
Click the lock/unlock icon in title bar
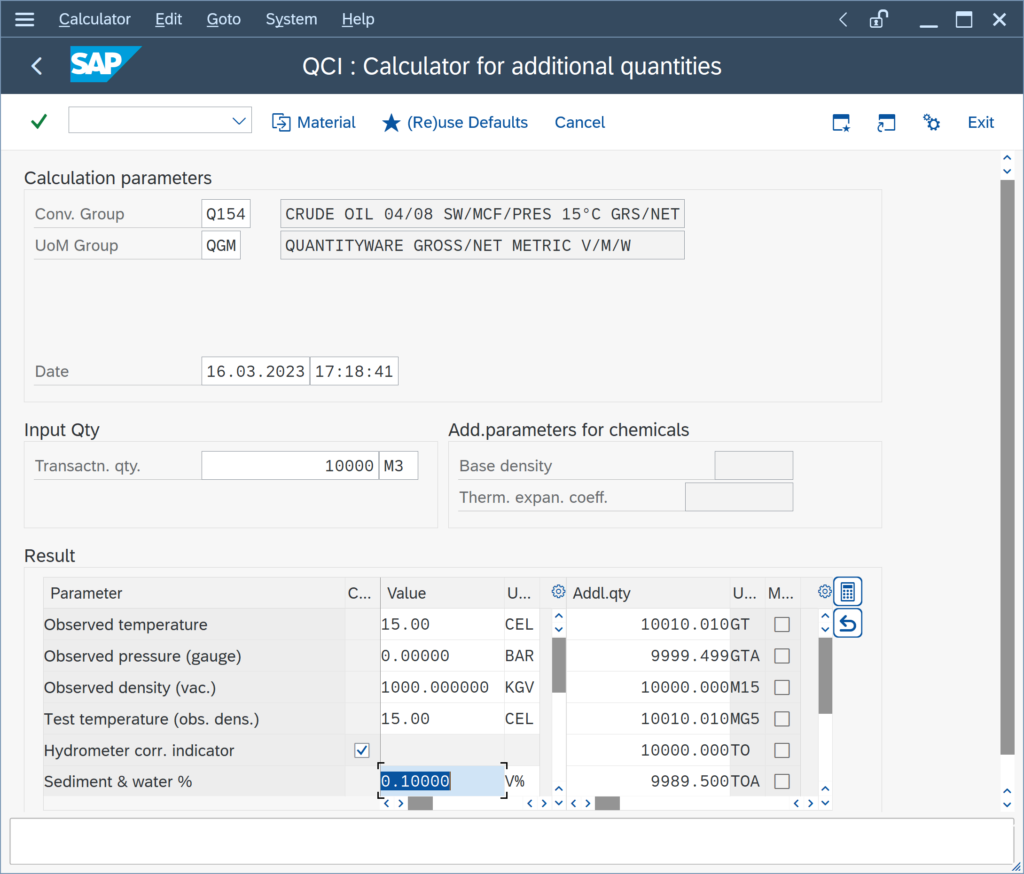pyautogui.click(x=879, y=19)
